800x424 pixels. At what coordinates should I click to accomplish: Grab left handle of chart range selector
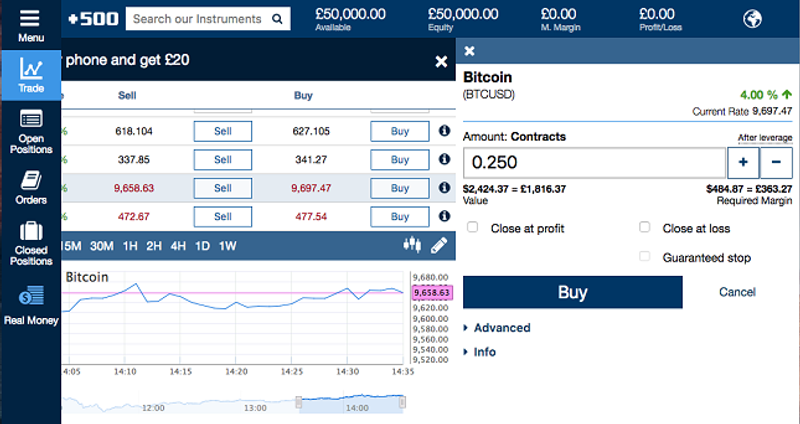[298, 403]
